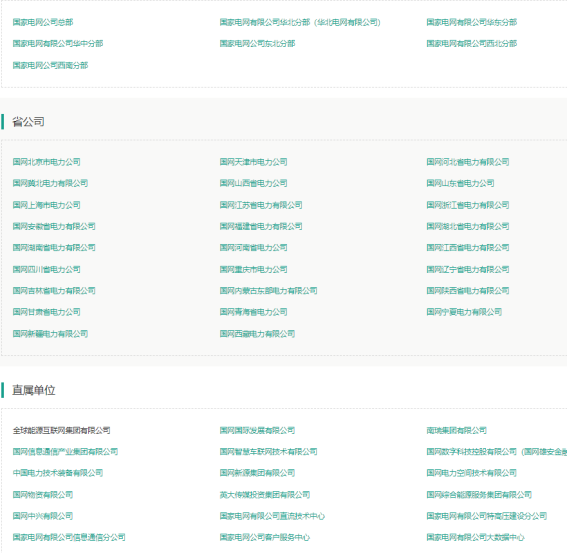The image size is (568, 554).
Task: Visit 国网河北省电力有限公司
Action: pyautogui.click(x=468, y=162)
